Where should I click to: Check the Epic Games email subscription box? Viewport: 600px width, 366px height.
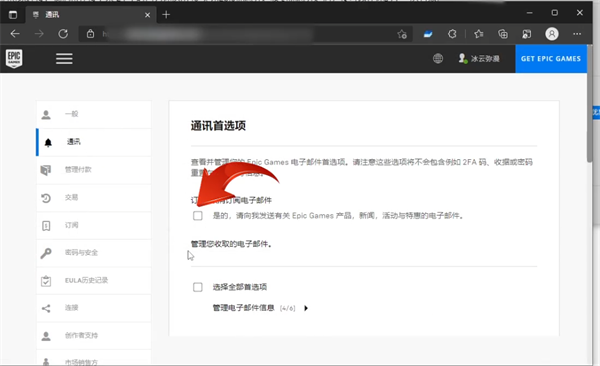point(198,216)
